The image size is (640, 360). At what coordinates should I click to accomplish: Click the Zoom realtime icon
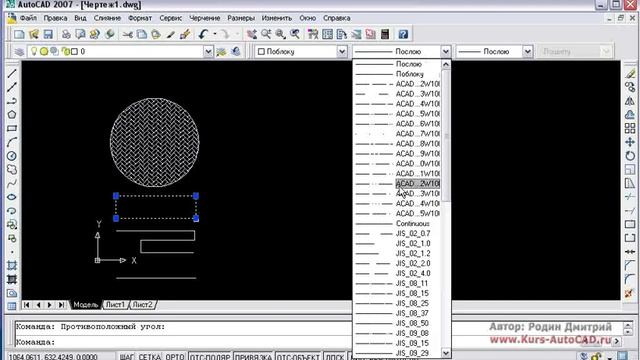266,34
